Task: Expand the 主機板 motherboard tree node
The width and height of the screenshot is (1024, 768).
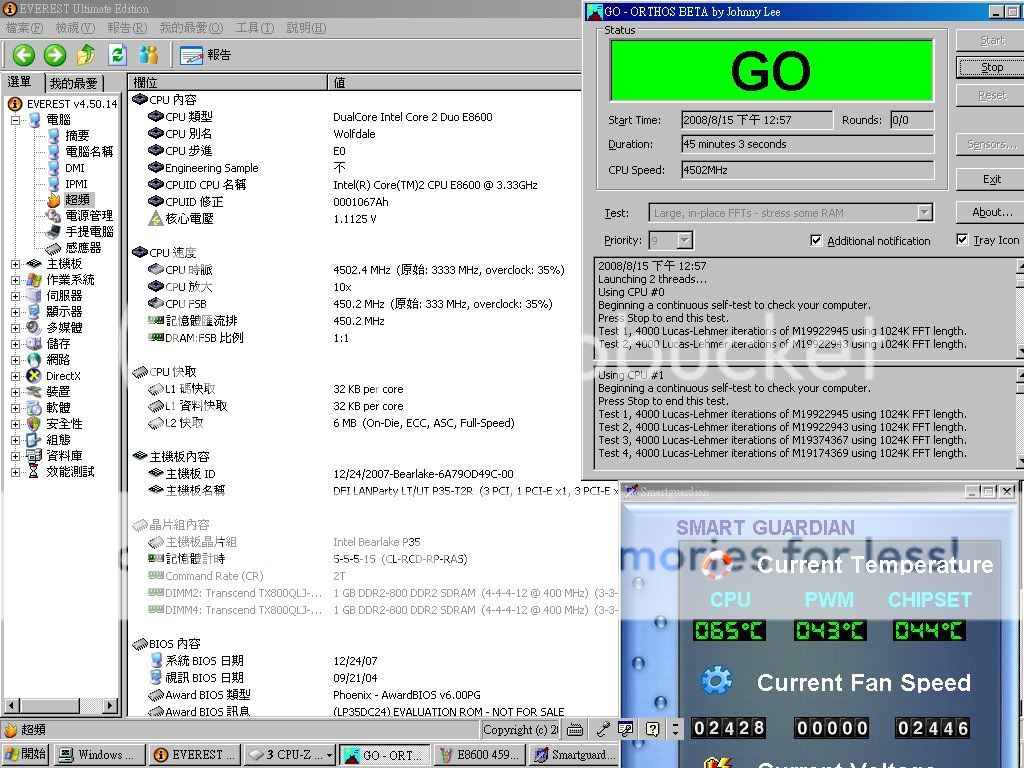Action: point(16,264)
